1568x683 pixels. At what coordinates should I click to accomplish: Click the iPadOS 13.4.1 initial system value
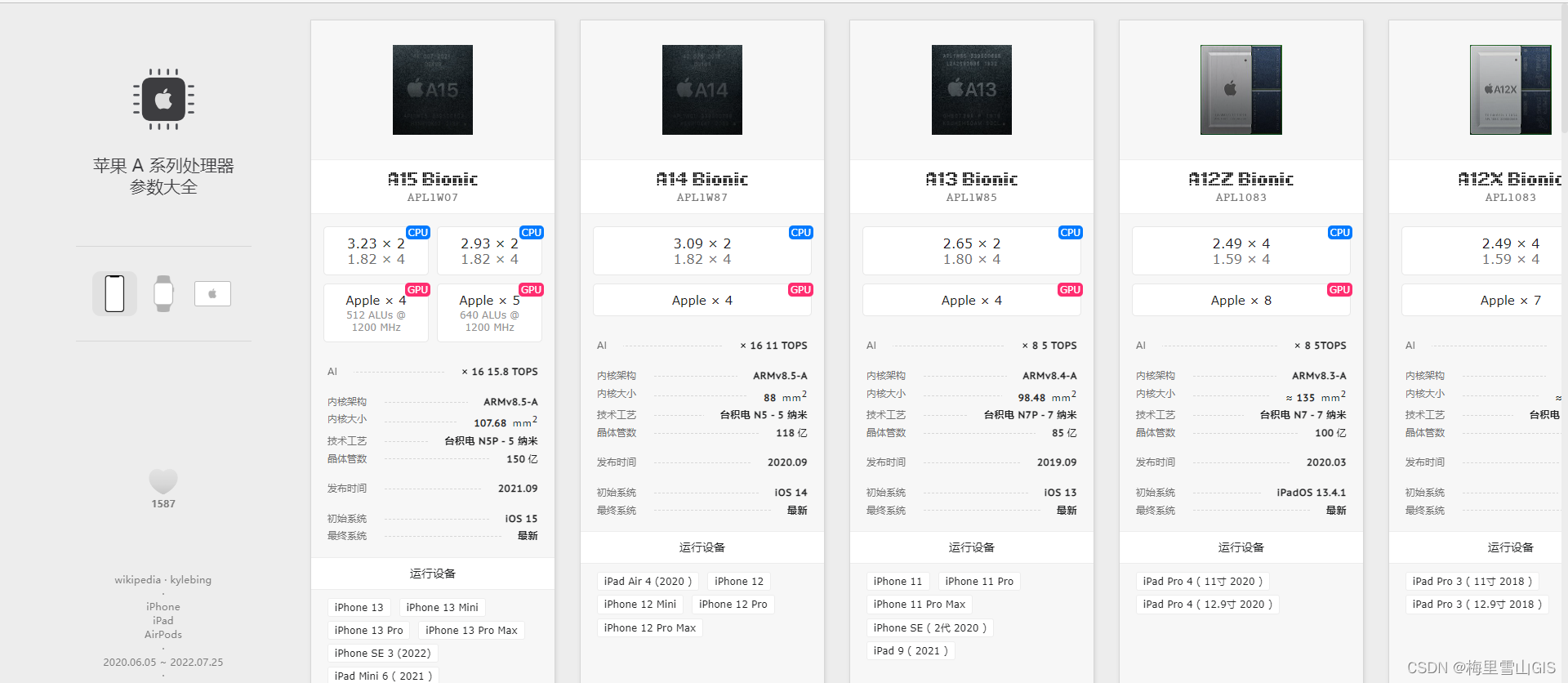[x=1312, y=493]
